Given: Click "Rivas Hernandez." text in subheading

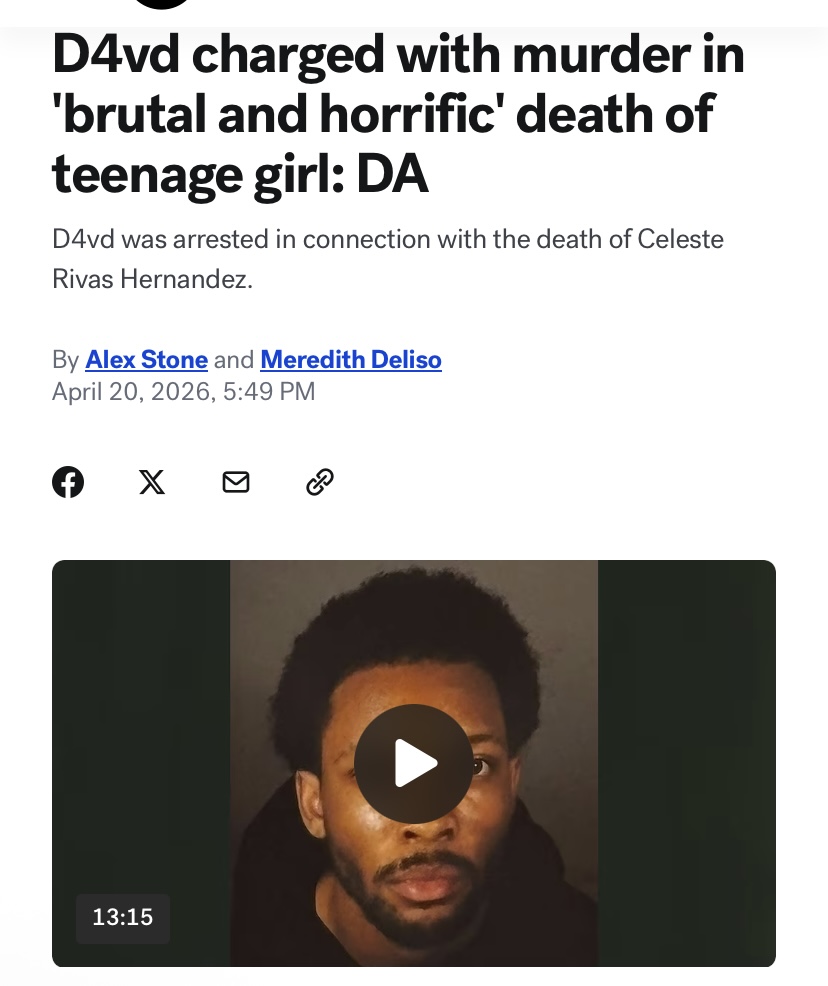Looking at the screenshot, I should [x=153, y=279].
